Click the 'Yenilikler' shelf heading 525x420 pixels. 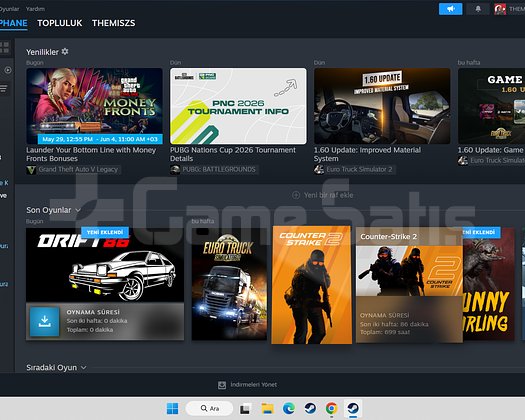(x=43, y=52)
